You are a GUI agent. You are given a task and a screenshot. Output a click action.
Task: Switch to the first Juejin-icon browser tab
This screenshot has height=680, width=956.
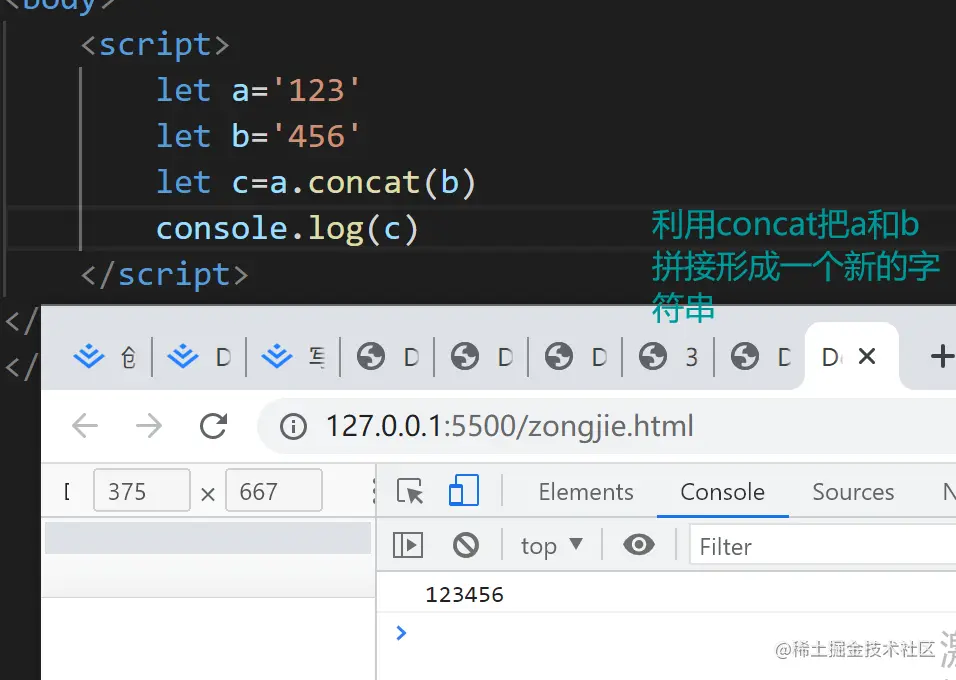pos(105,357)
